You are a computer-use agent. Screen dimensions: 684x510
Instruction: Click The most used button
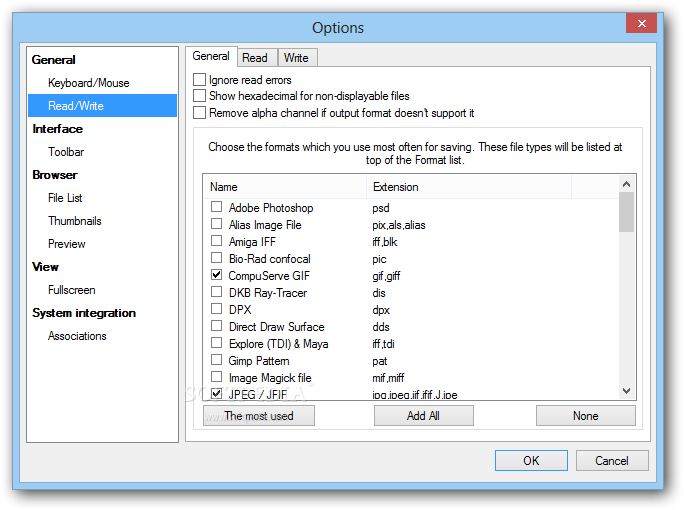click(259, 416)
